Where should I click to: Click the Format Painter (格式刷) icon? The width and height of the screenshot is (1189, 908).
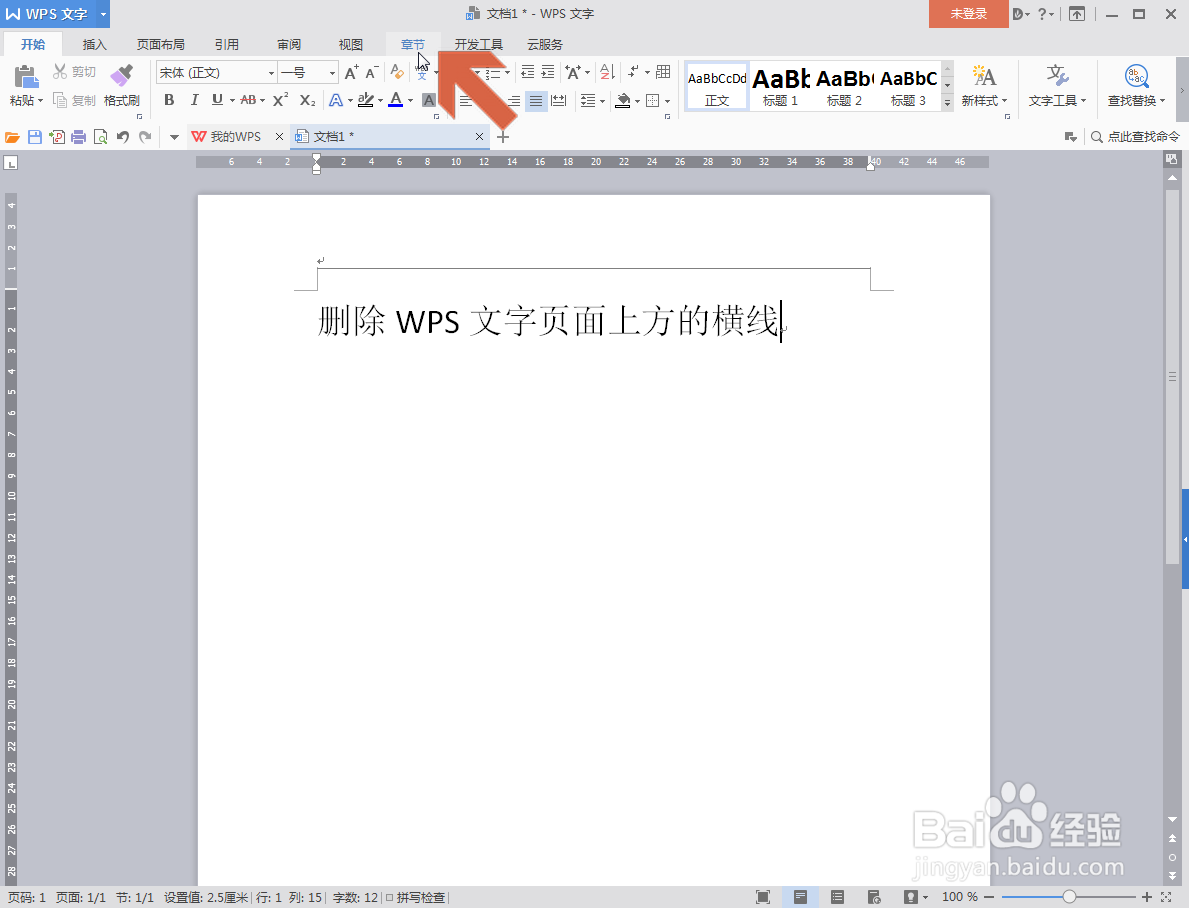coord(121,76)
